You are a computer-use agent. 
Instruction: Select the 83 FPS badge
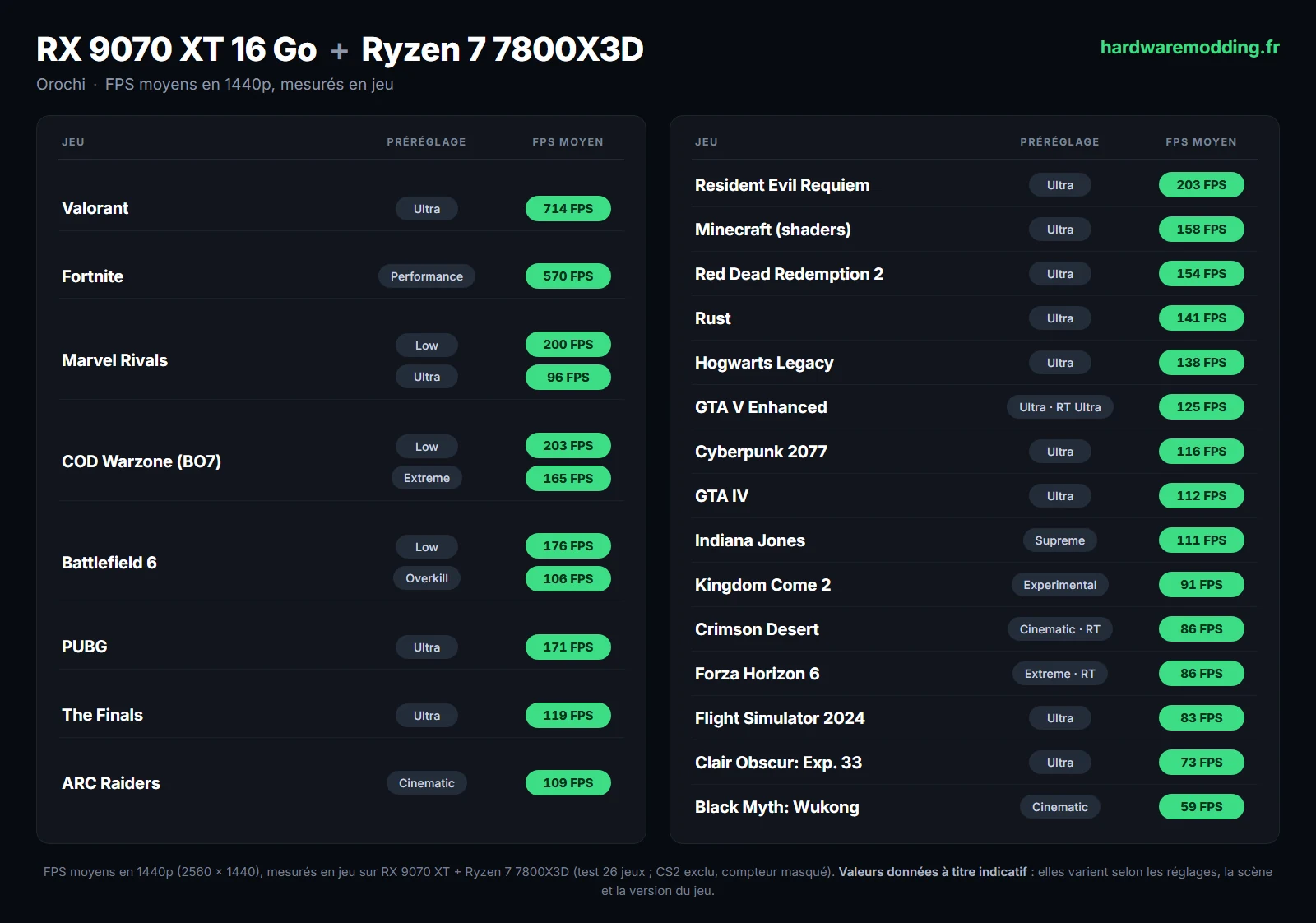tap(1202, 718)
